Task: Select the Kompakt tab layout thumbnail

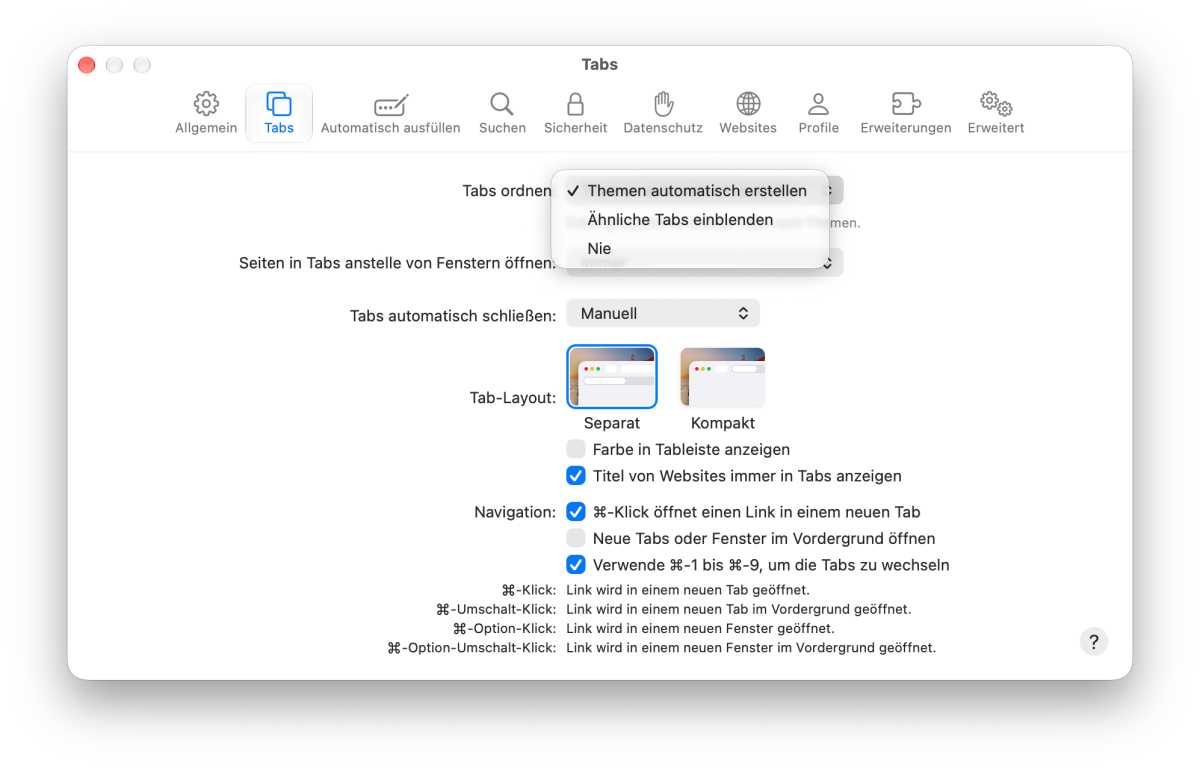Action: tap(723, 377)
